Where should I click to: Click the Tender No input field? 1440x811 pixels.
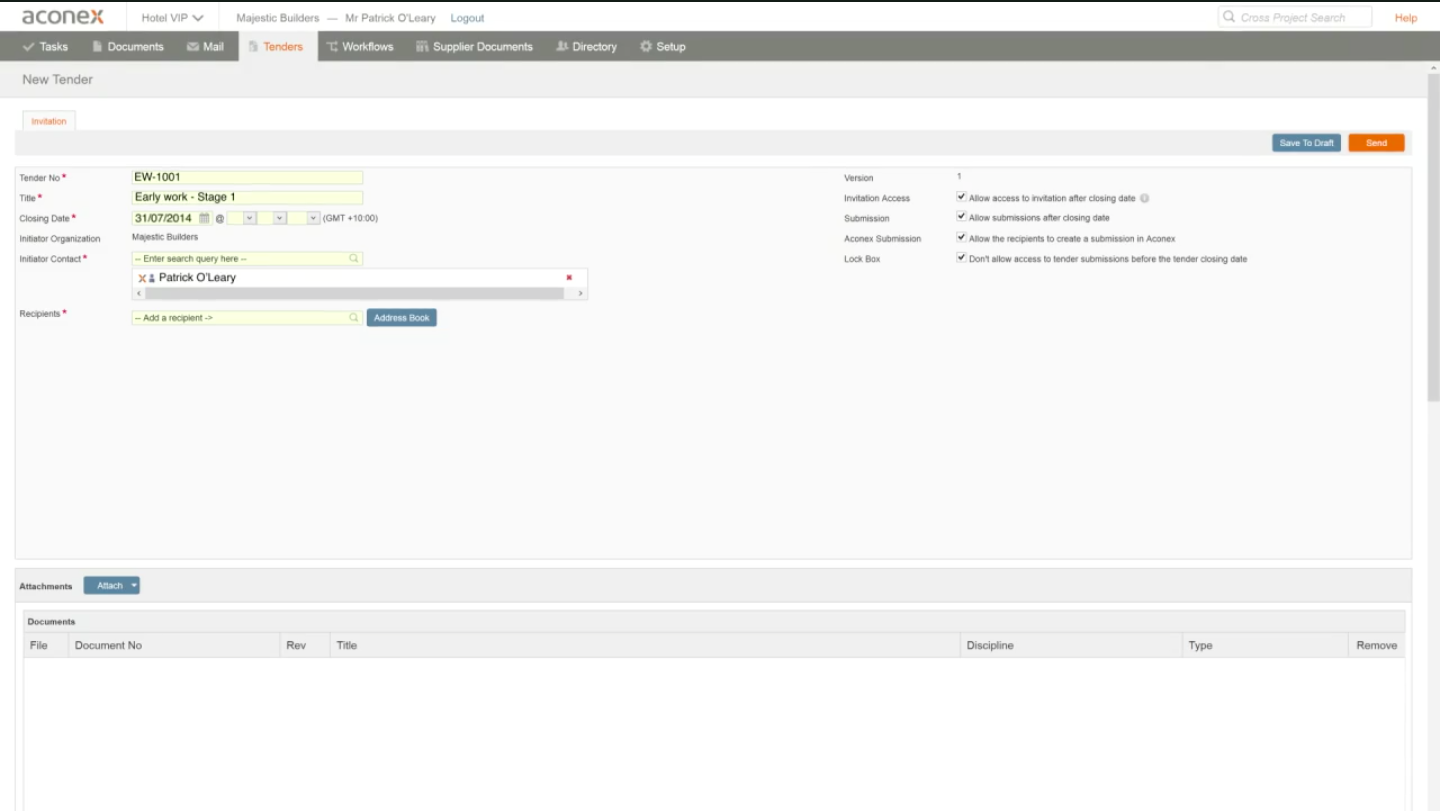coord(247,177)
